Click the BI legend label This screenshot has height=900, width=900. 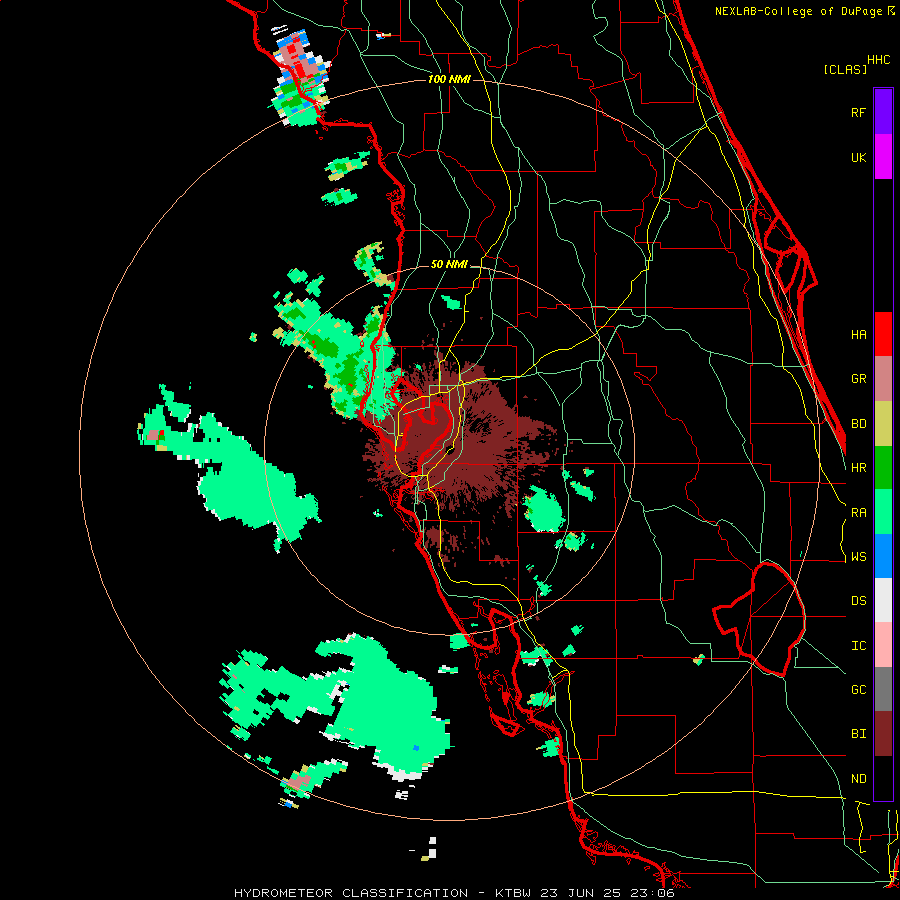858,734
